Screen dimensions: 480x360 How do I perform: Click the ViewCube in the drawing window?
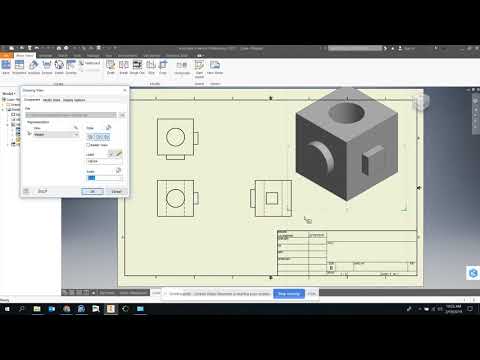421,102
